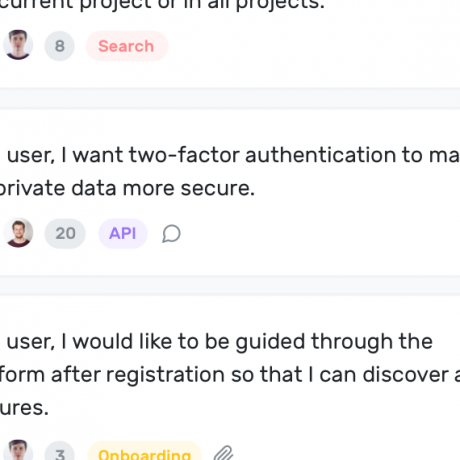Click the trailing text 'ures.'
This screenshot has height=460, width=460.
[x=24, y=408]
